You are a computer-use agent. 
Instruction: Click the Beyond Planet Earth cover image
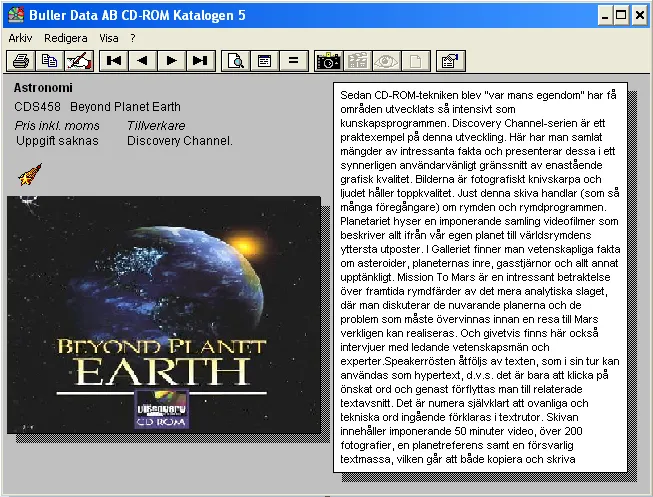(x=164, y=315)
